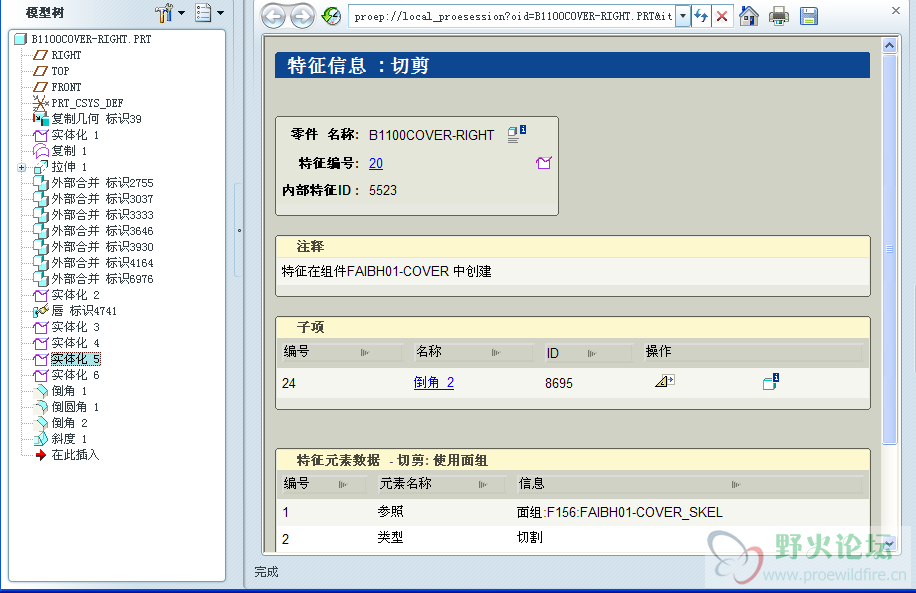Select 外部合并 标识2755 feature
Viewport: 916px width, 593px height.
[102, 183]
